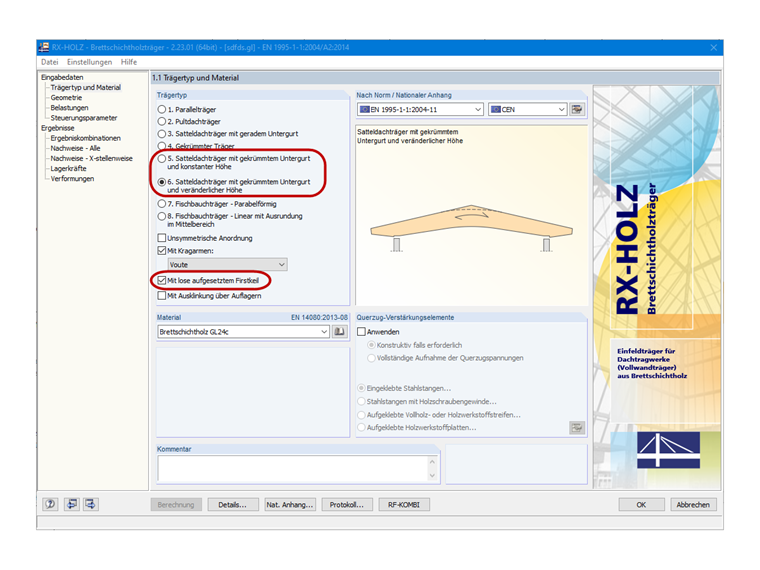Image resolution: width=760 pixels, height=570 pixels.
Task: Select 2. Pultdachträger radio button
Action: [162, 122]
